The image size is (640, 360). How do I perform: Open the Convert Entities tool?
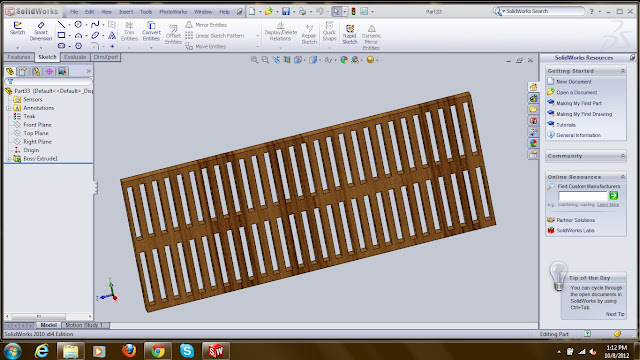[151, 31]
